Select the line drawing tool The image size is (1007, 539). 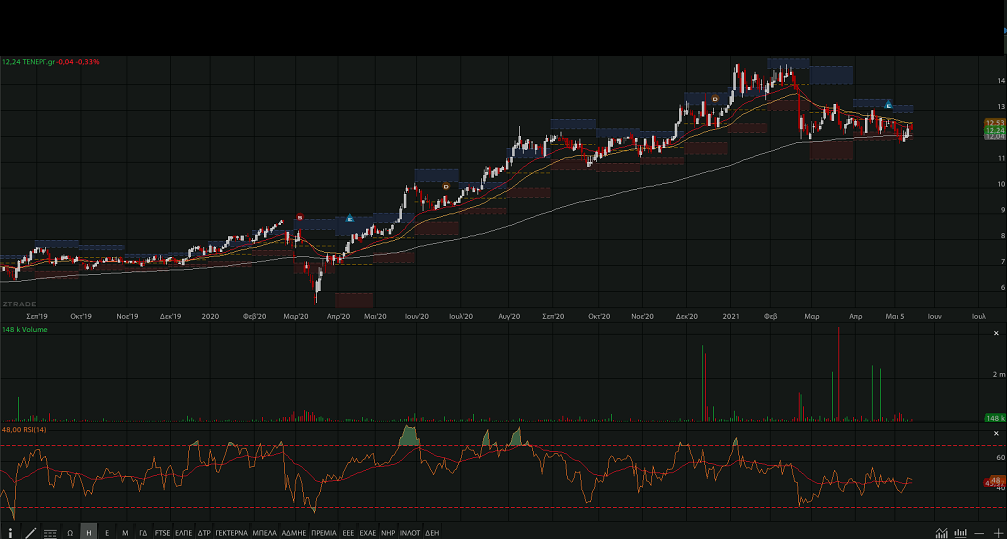(x=30, y=533)
